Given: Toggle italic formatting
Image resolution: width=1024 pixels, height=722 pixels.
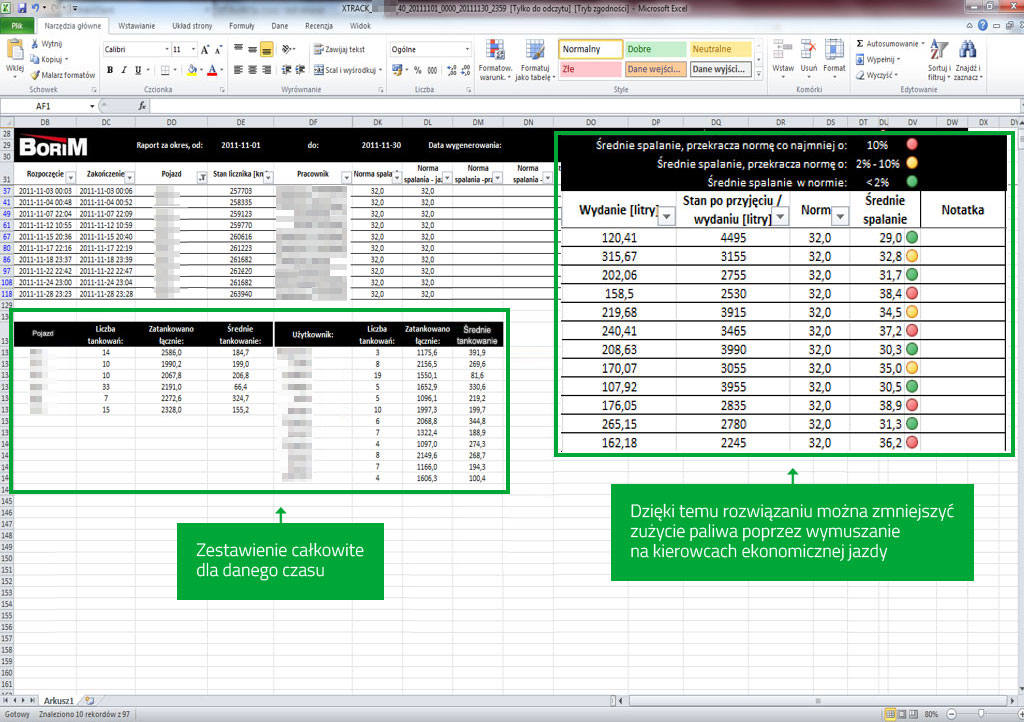Looking at the screenshot, I should [124, 70].
